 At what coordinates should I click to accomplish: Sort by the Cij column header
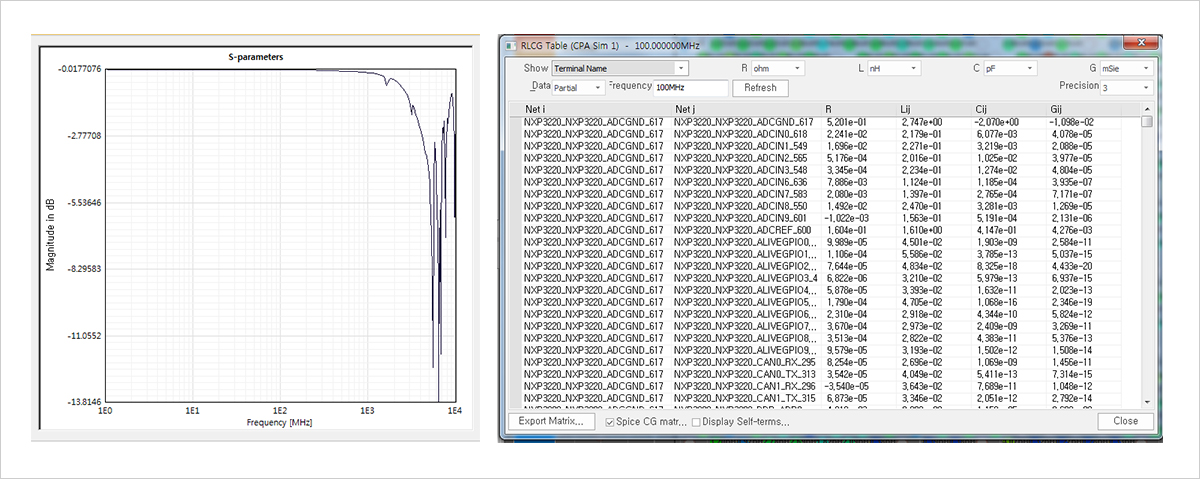[1008, 109]
